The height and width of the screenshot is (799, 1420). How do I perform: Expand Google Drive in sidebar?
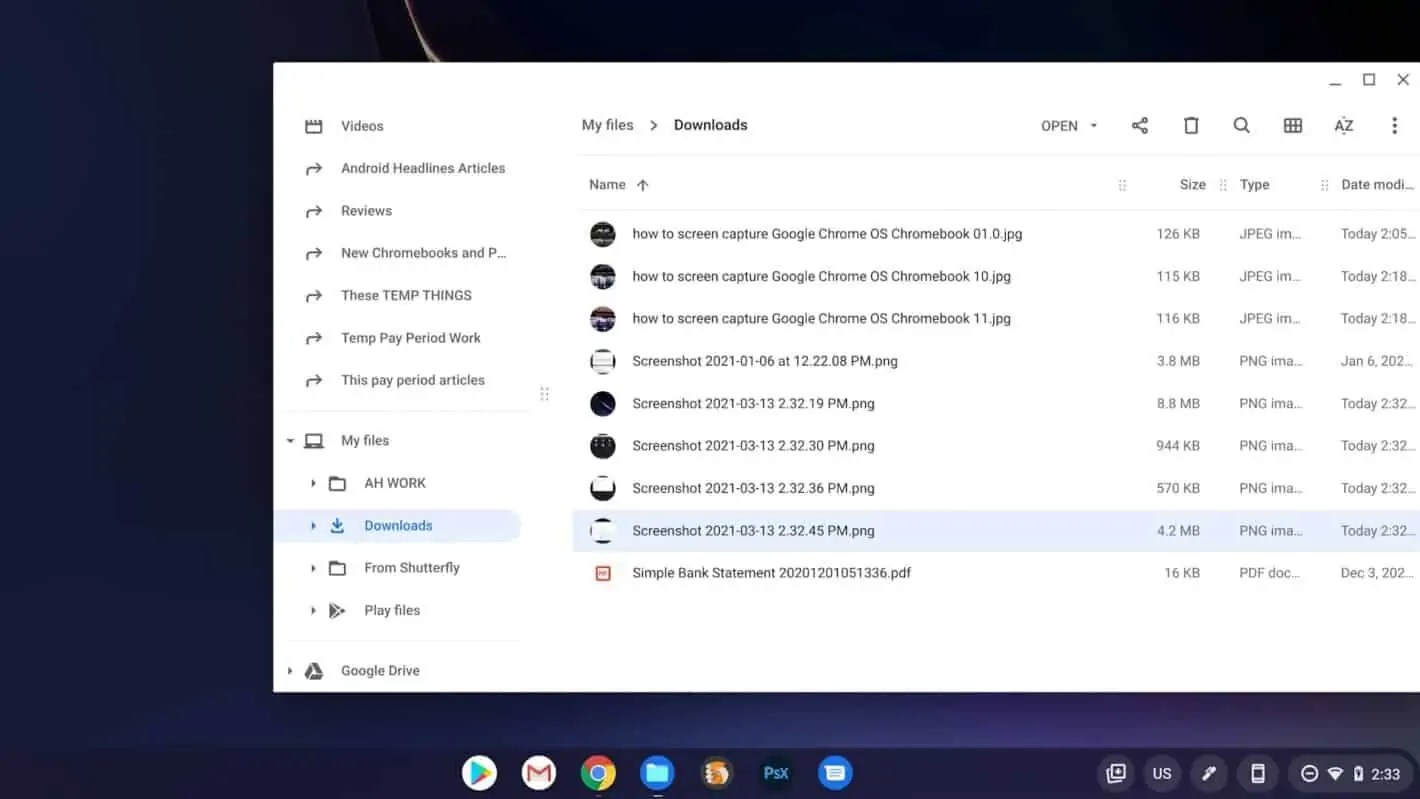point(290,671)
